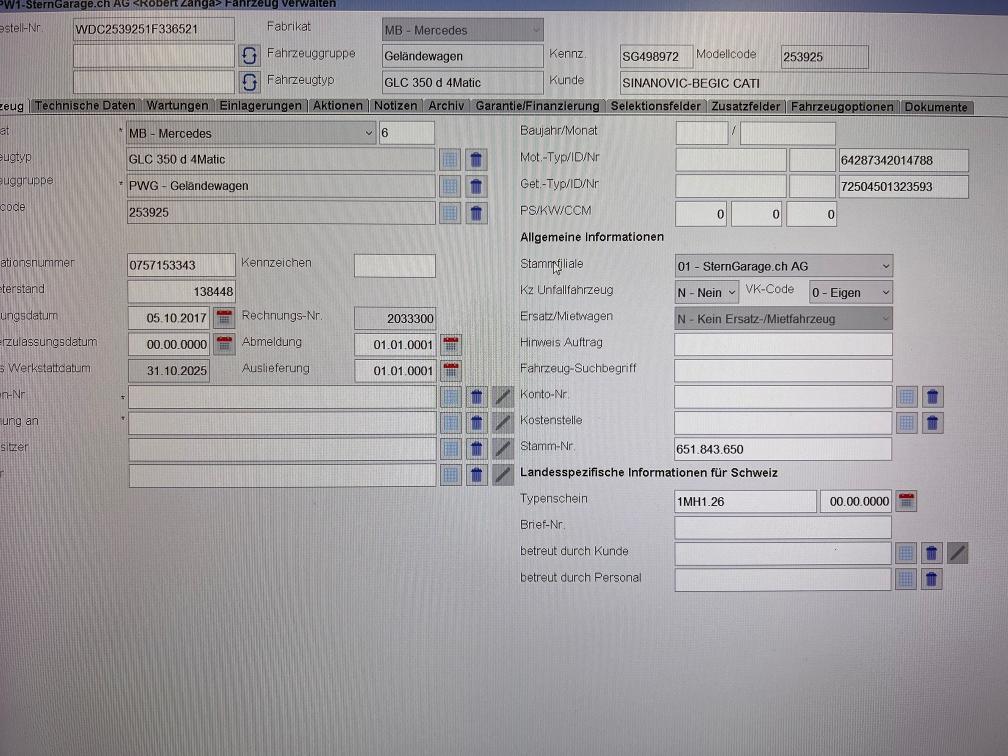Open the VK-Code dropdown
Image resolution: width=1008 pixels, height=756 pixels.
pos(849,292)
